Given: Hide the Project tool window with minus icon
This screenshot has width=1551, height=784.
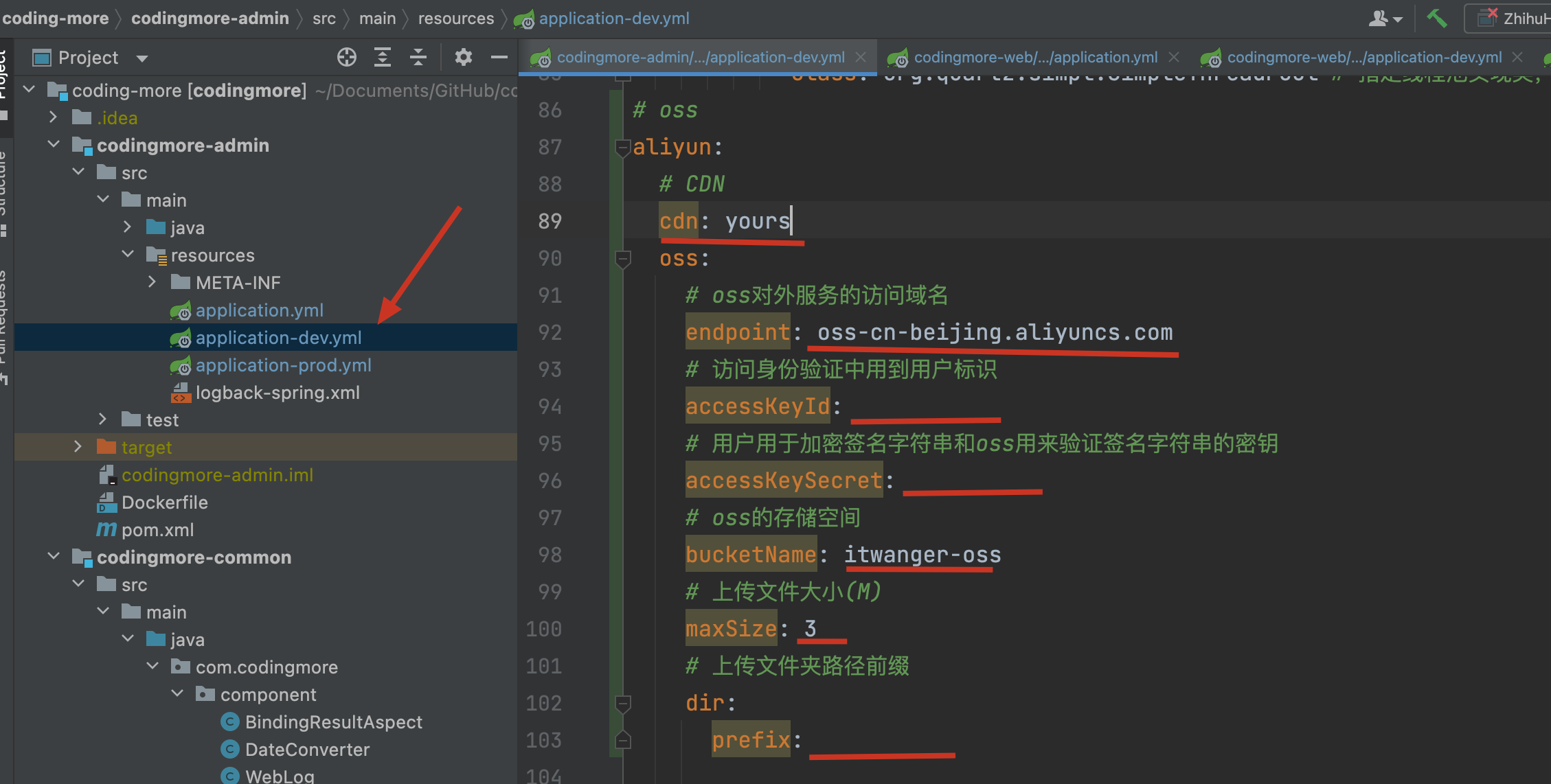Looking at the screenshot, I should (x=499, y=58).
